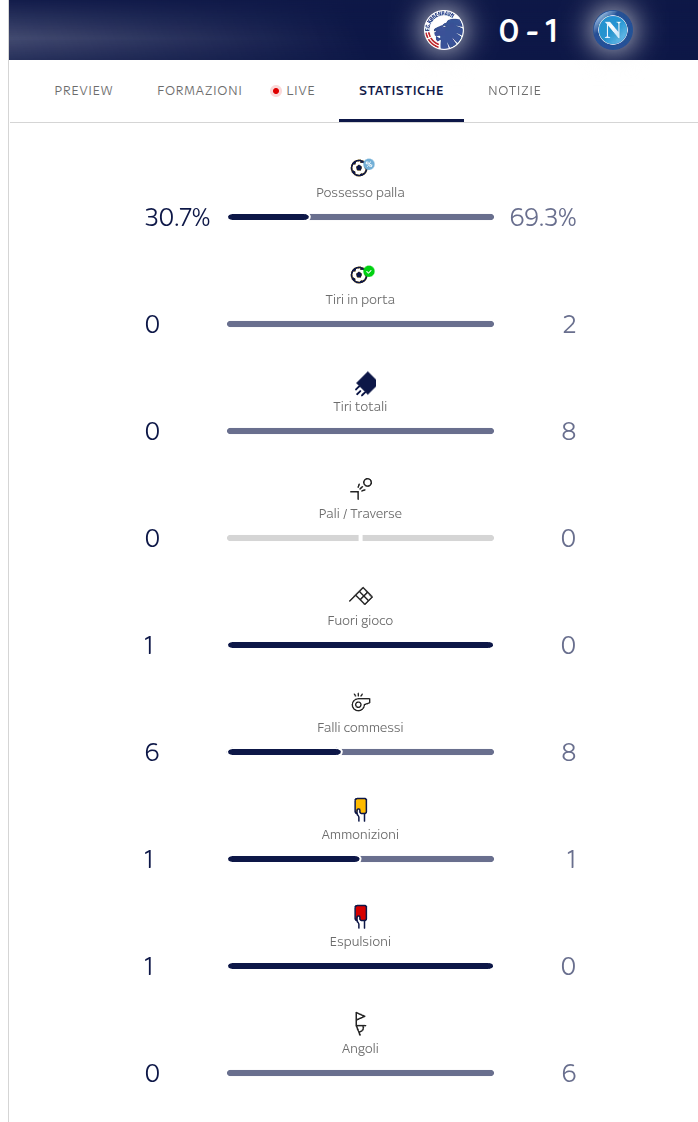Screen dimensions: 698x1122
Task: Switch to the Formazioni tab
Action: pos(200,91)
